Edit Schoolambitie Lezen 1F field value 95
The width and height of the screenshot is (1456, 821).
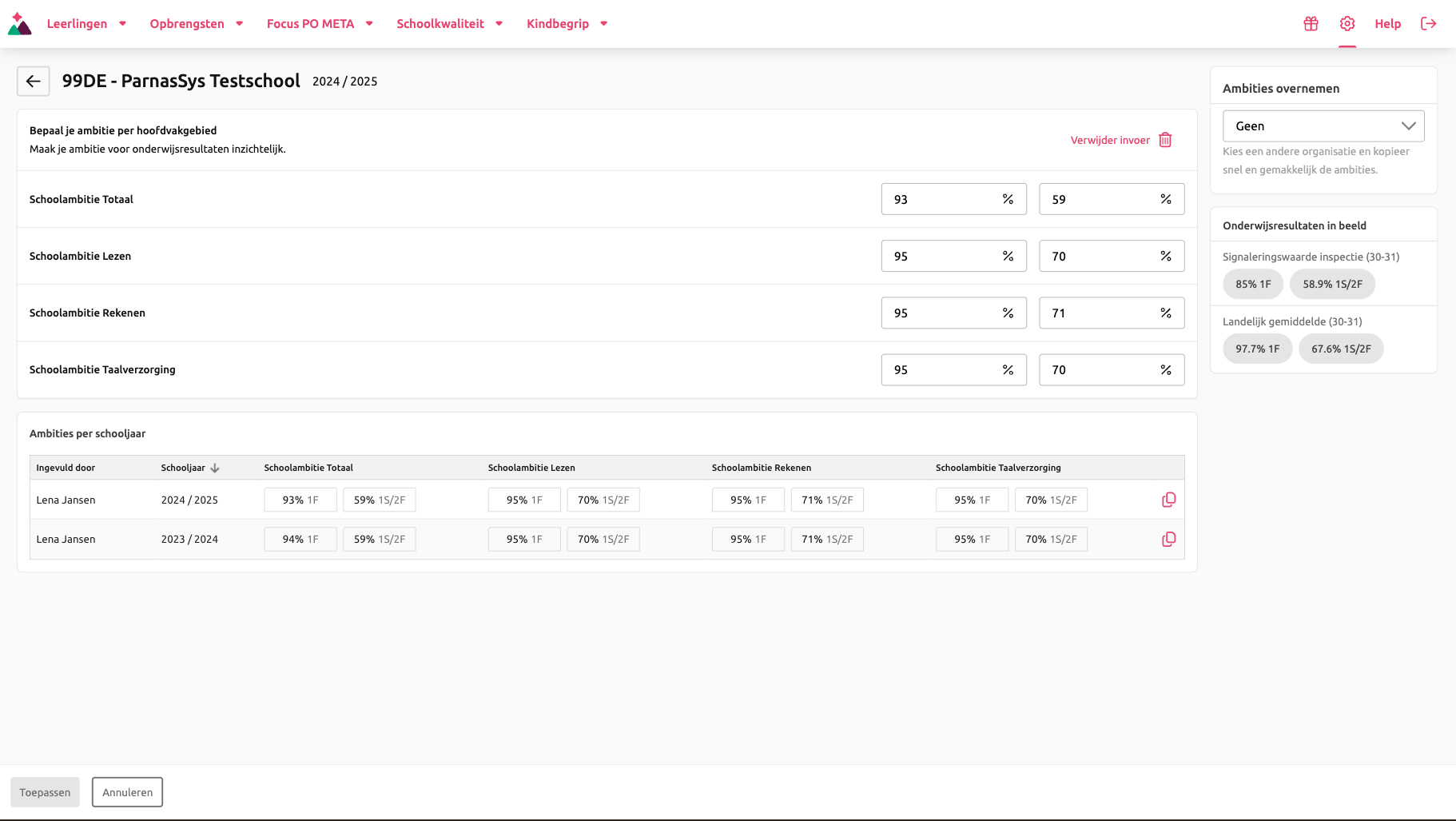click(x=953, y=256)
